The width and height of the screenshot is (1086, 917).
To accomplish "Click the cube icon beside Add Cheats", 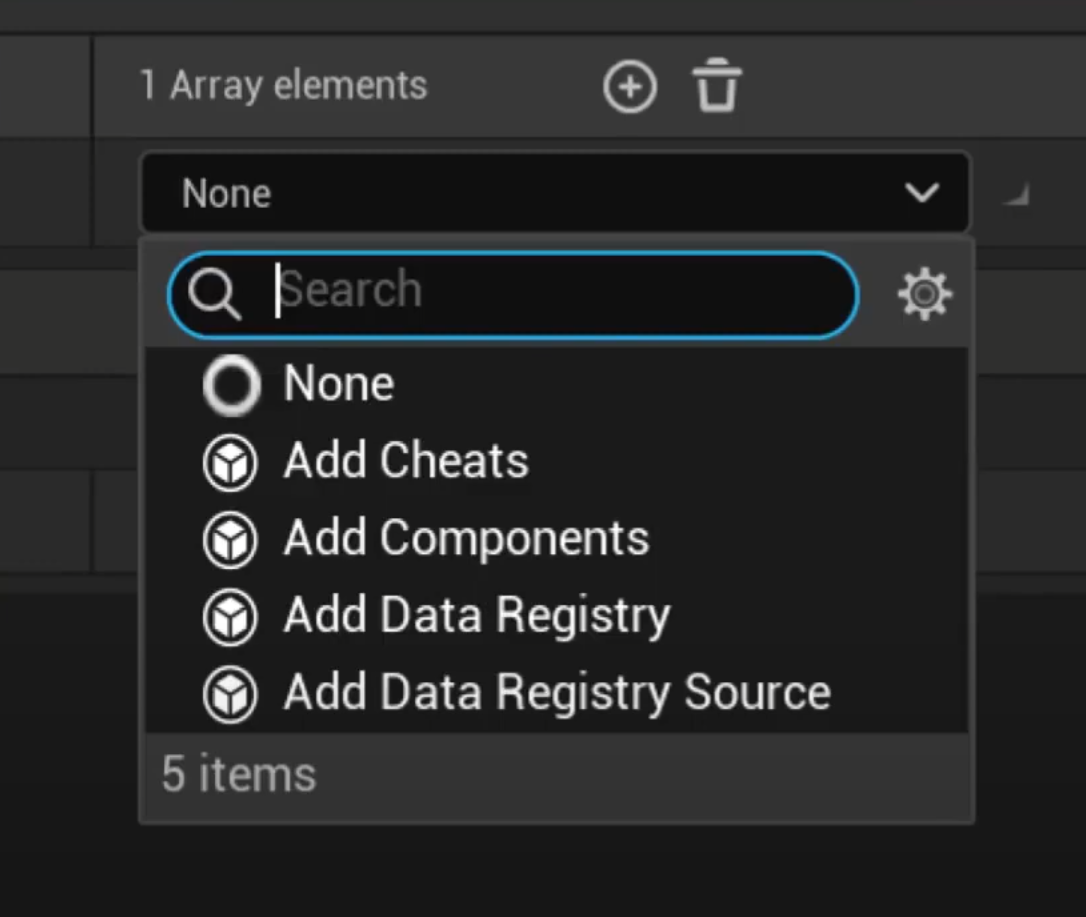I will [x=231, y=463].
